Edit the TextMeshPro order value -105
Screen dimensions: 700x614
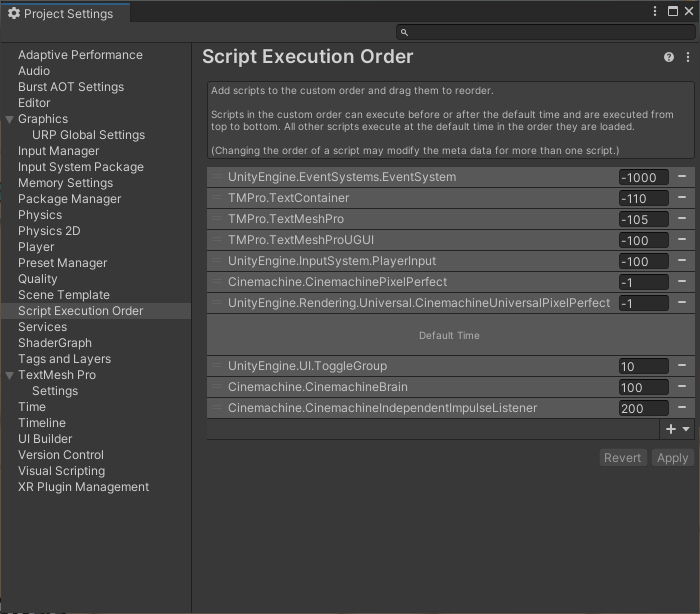coord(643,219)
